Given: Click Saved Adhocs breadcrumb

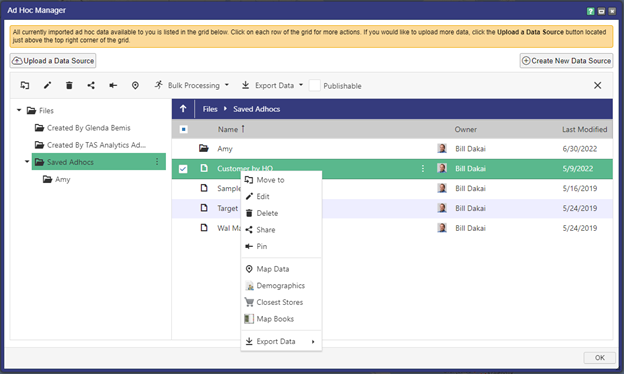Looking at the screenshot, I should point(257,109).
